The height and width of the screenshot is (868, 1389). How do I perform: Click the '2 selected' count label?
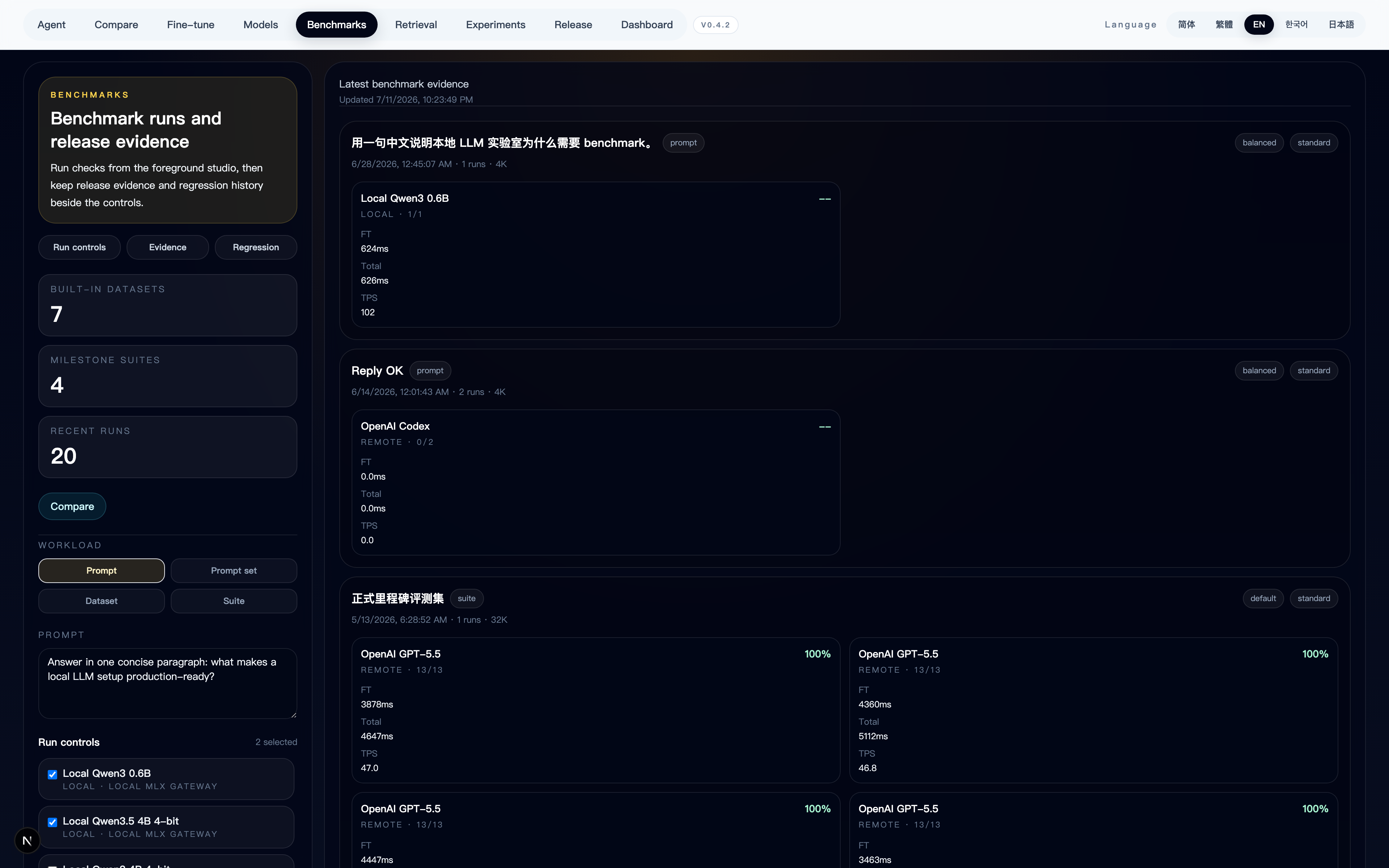click(276, 742)
